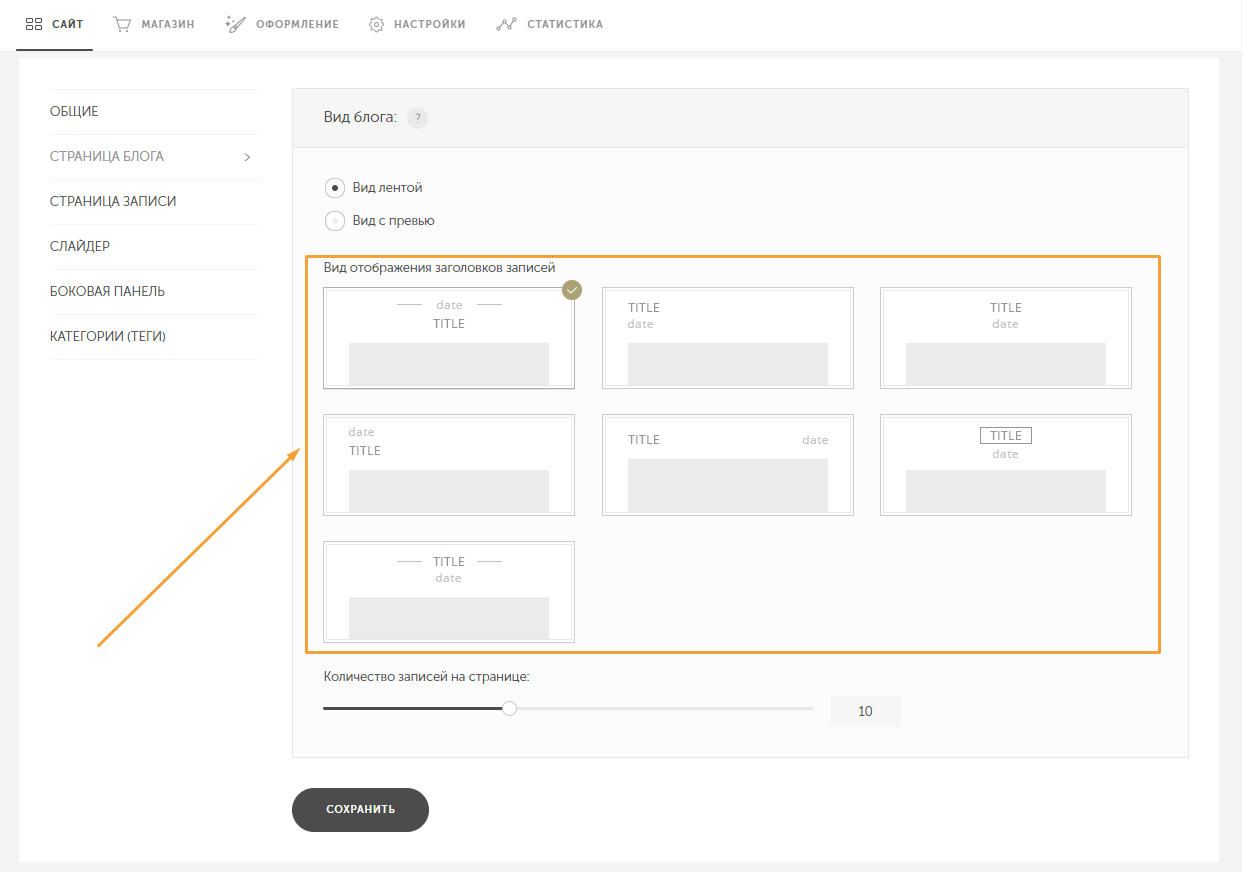Screen dimensions: 1242x872
Task: Go to БОКОВАЯ ПАНЕЛЬ settings
Action: point(108,291)
